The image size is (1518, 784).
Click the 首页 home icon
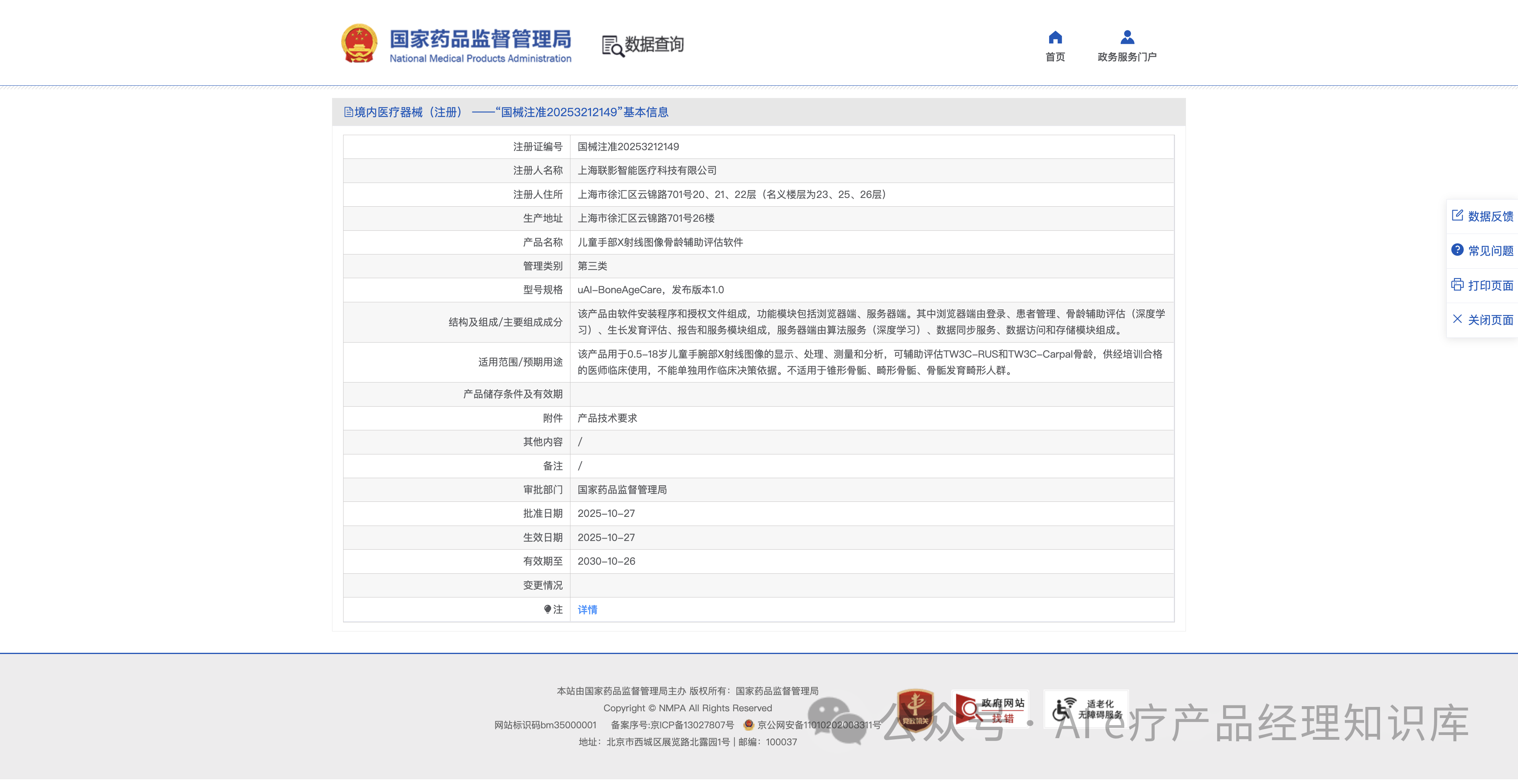pos(1054,38)
